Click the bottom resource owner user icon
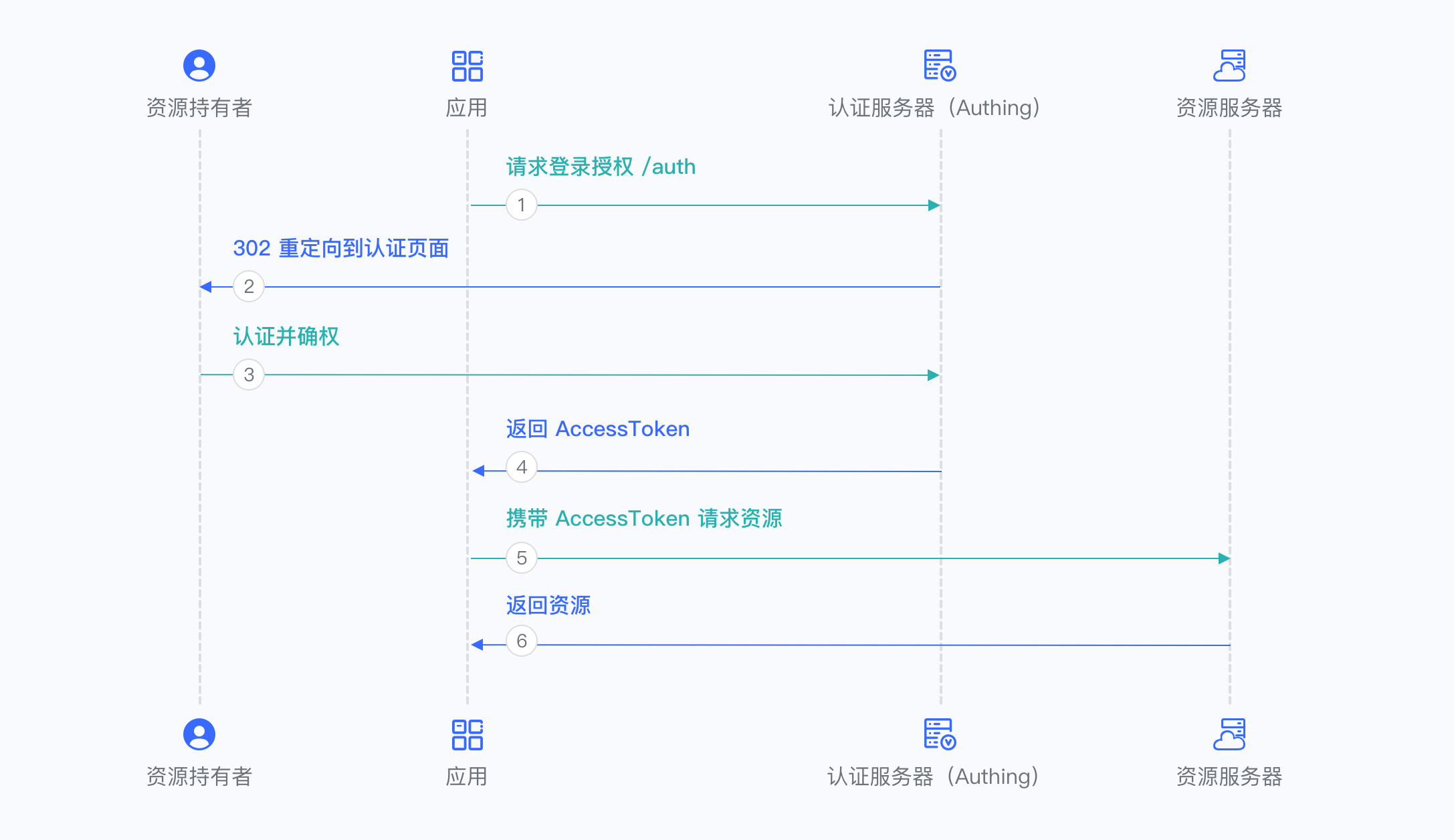The height and width of the screenshot is (840, 1454). pos(199,734)
